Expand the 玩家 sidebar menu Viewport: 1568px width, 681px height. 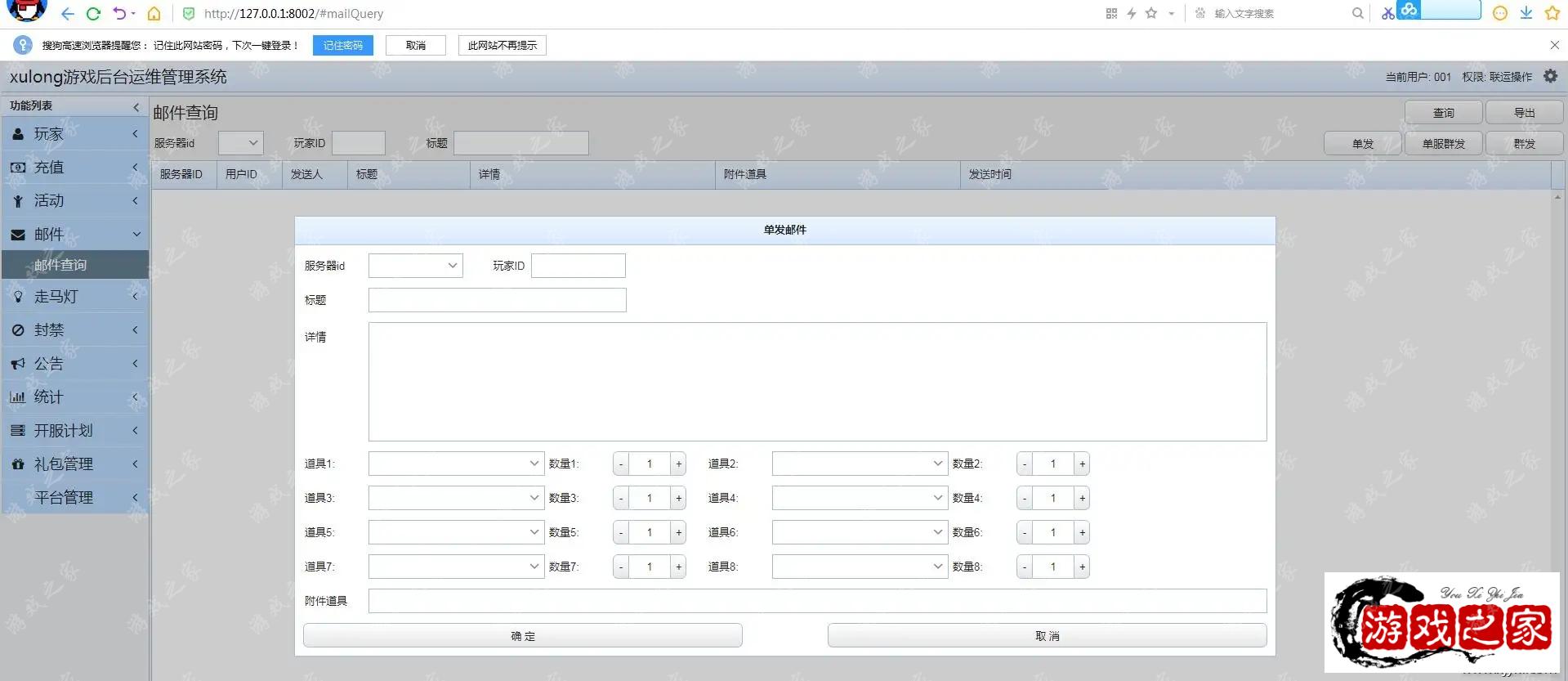[x=75, y=134]
